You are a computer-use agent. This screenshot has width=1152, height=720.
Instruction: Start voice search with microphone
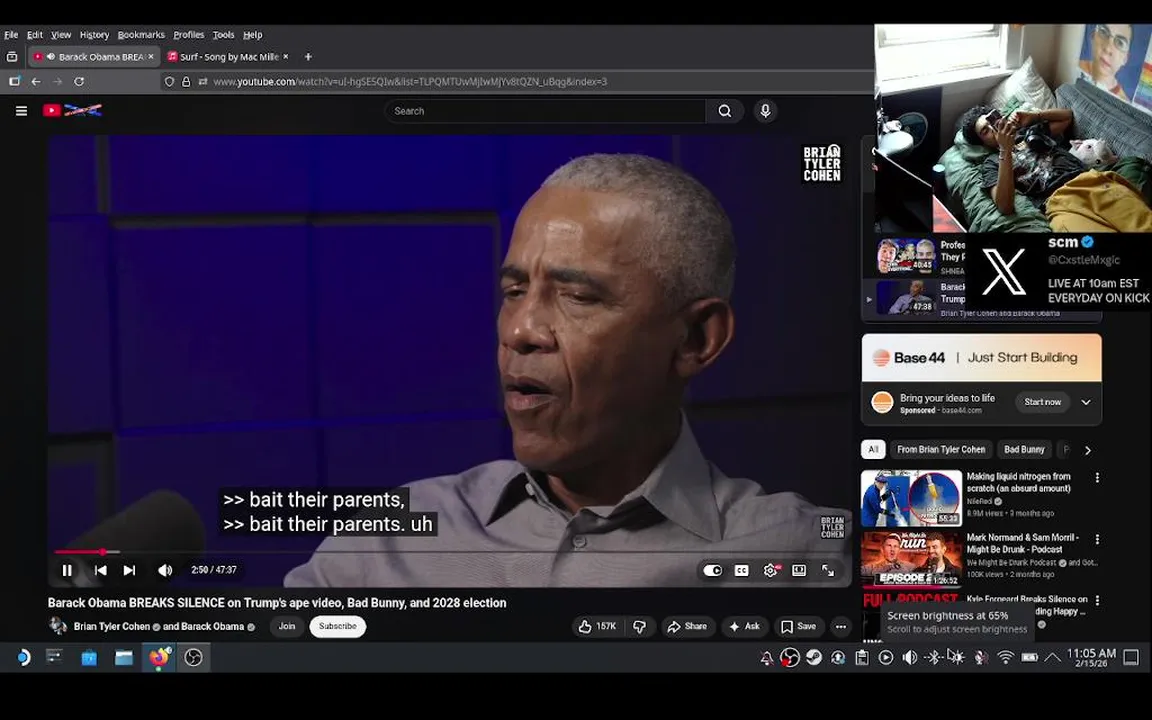766,111
